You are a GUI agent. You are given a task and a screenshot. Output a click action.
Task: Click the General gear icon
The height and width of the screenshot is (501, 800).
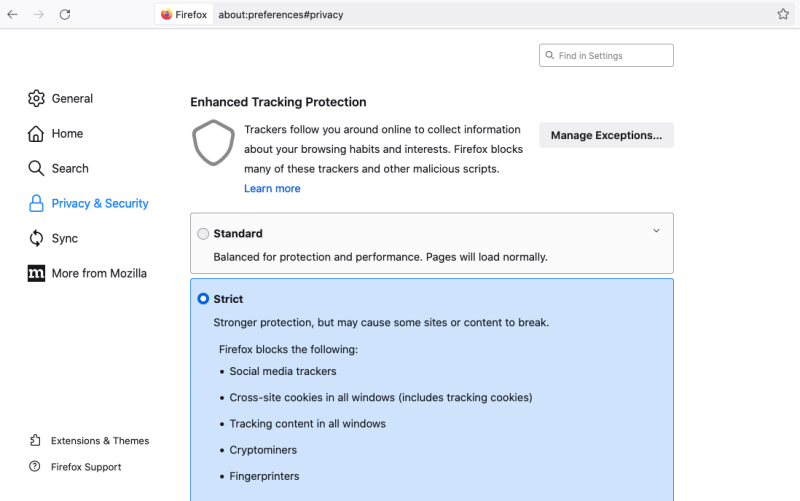point(36,98)
